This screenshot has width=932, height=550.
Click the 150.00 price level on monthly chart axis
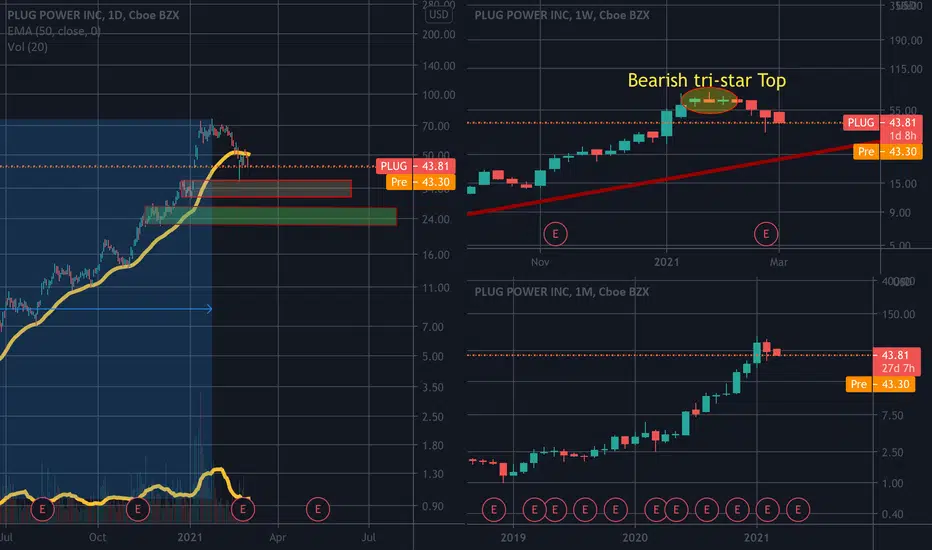coord(898,314)
